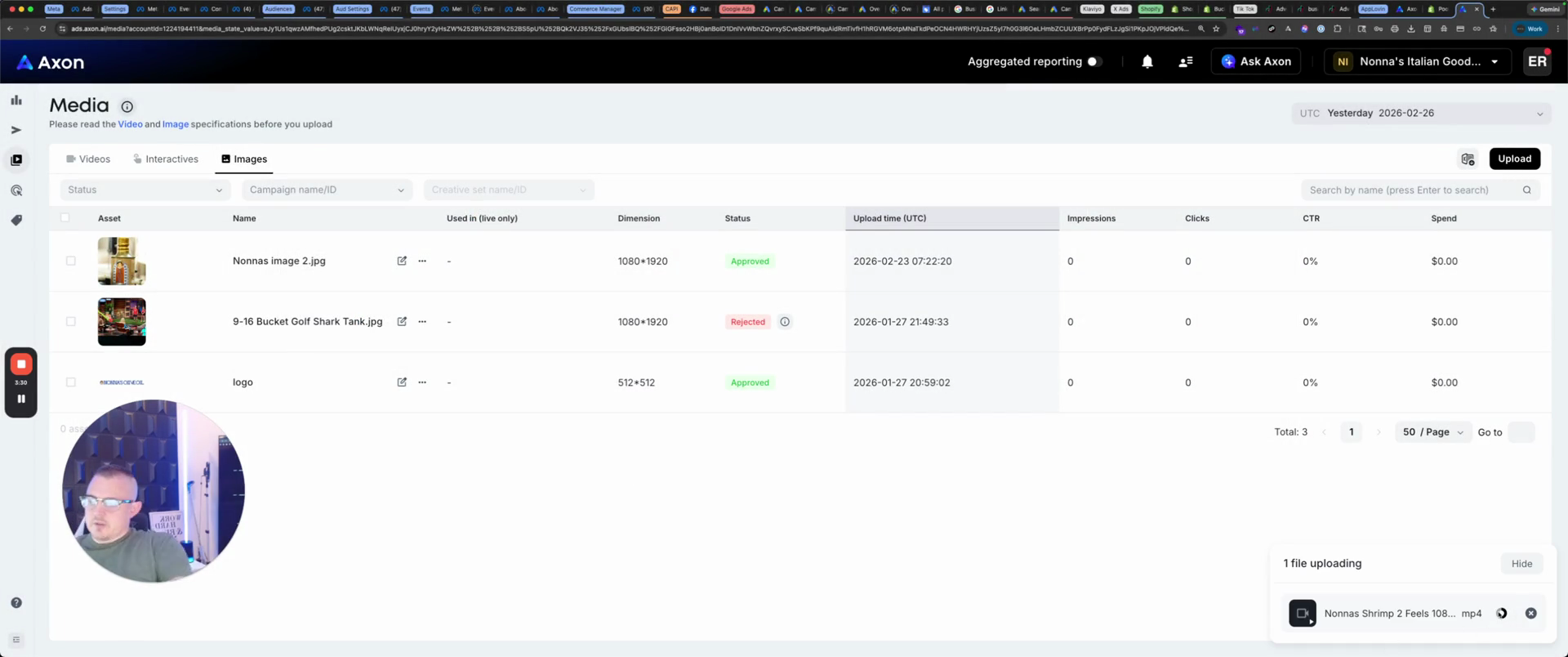Click the Upload button
Viewport: 1568px width, 657px height.
(x=1514, y=159)
